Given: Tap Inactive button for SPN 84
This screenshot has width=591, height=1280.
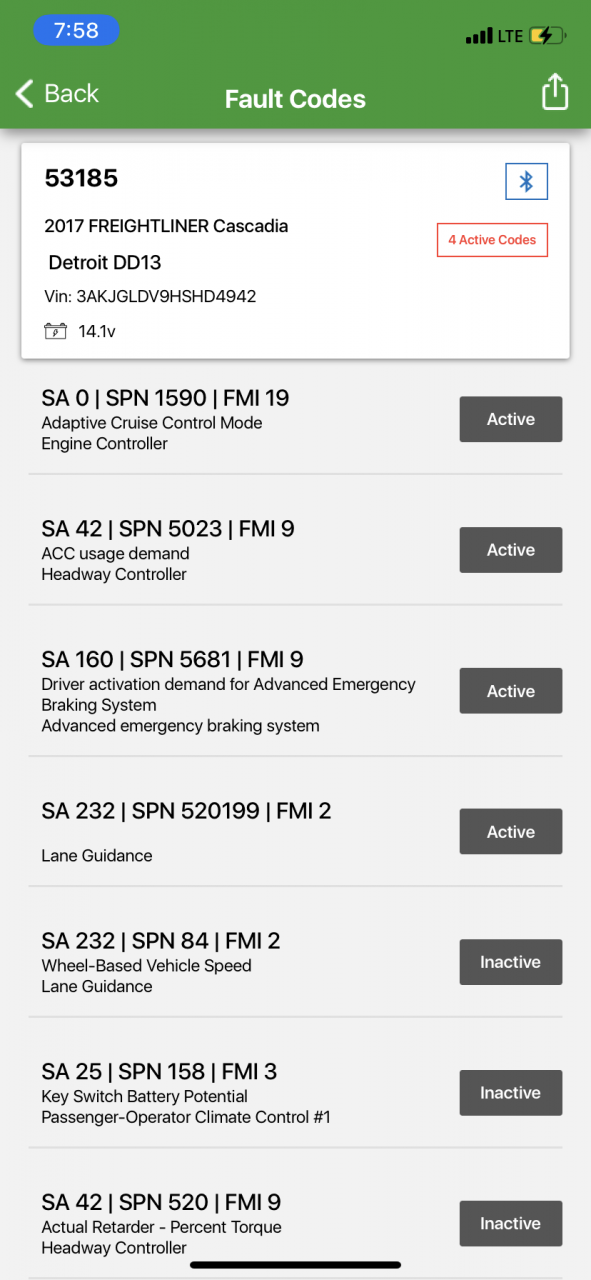Looking at the screenshot, I should click(x=511, y=962).
